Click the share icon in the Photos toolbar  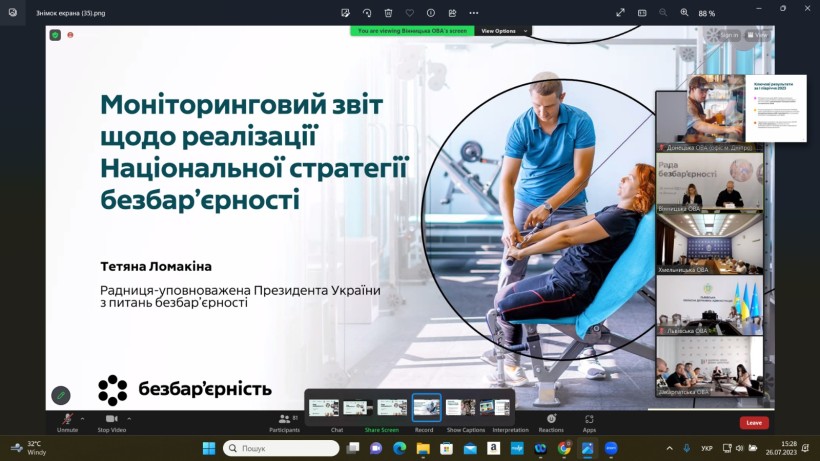pyautogui.click(x=452, y=13)
